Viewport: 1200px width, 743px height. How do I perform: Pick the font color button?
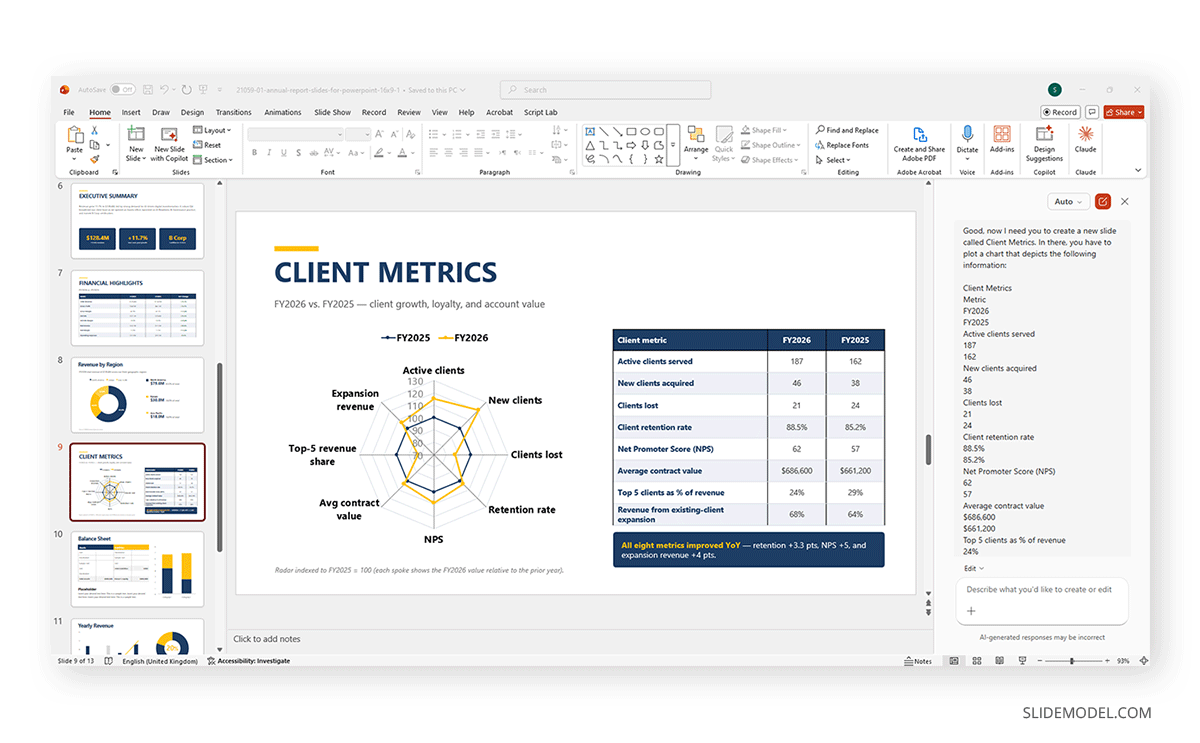point(403,153)
